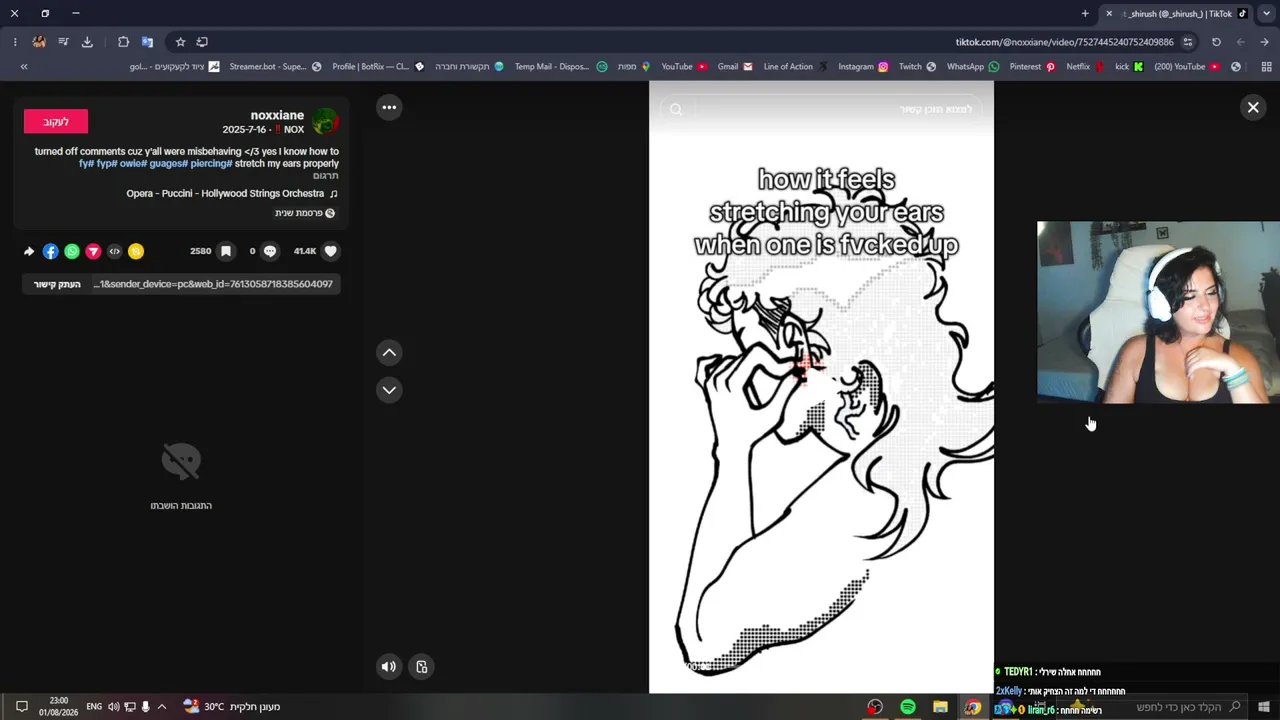Get the embed code icon

coord(114,252)
